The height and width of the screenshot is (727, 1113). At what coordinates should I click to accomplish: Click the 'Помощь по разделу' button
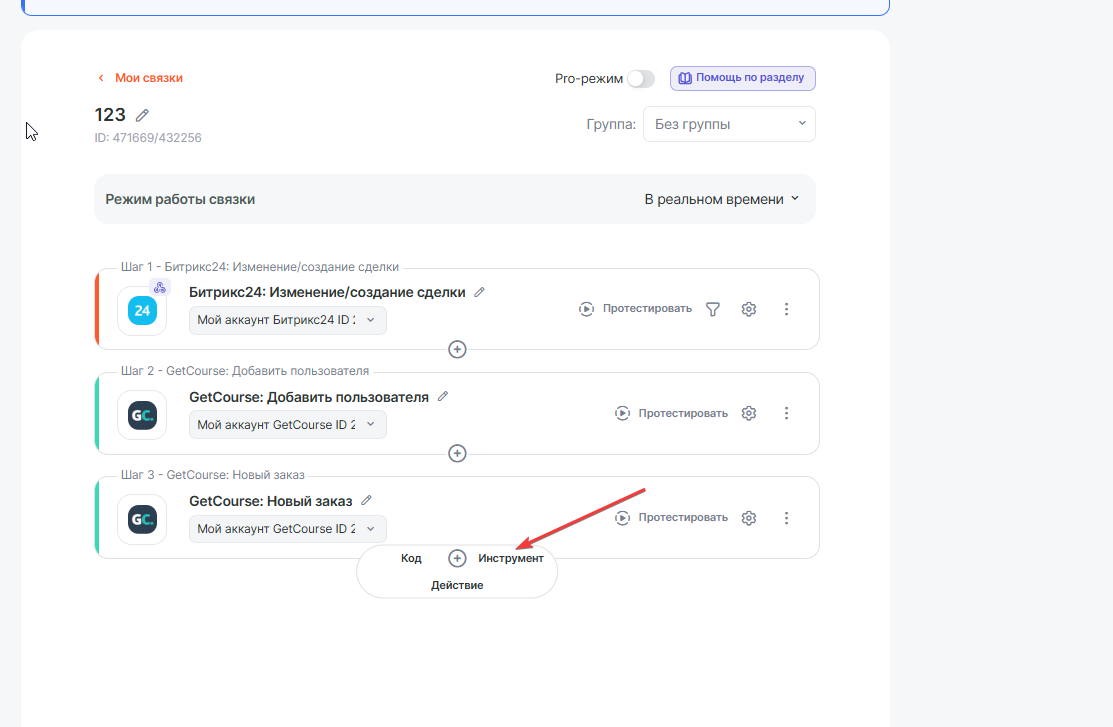click(x=742, y=78)
